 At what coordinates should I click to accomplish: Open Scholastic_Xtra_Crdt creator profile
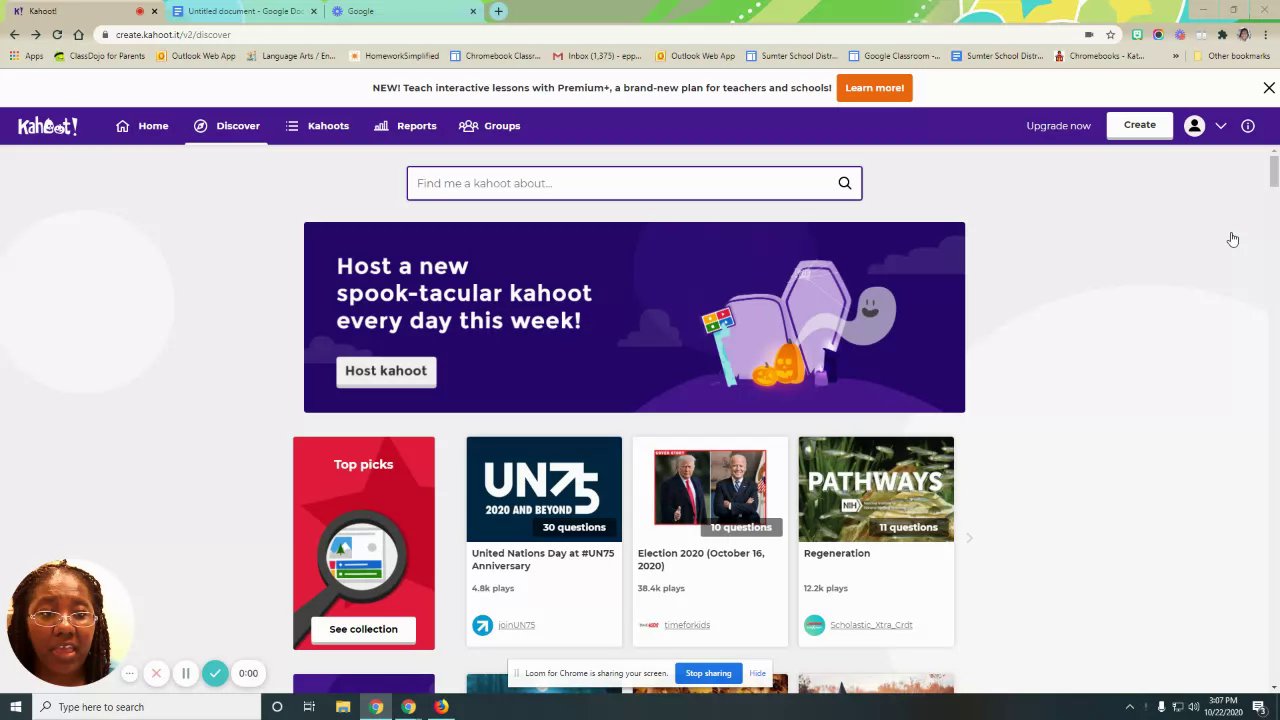pyautogui.click(x=871, y=625)
